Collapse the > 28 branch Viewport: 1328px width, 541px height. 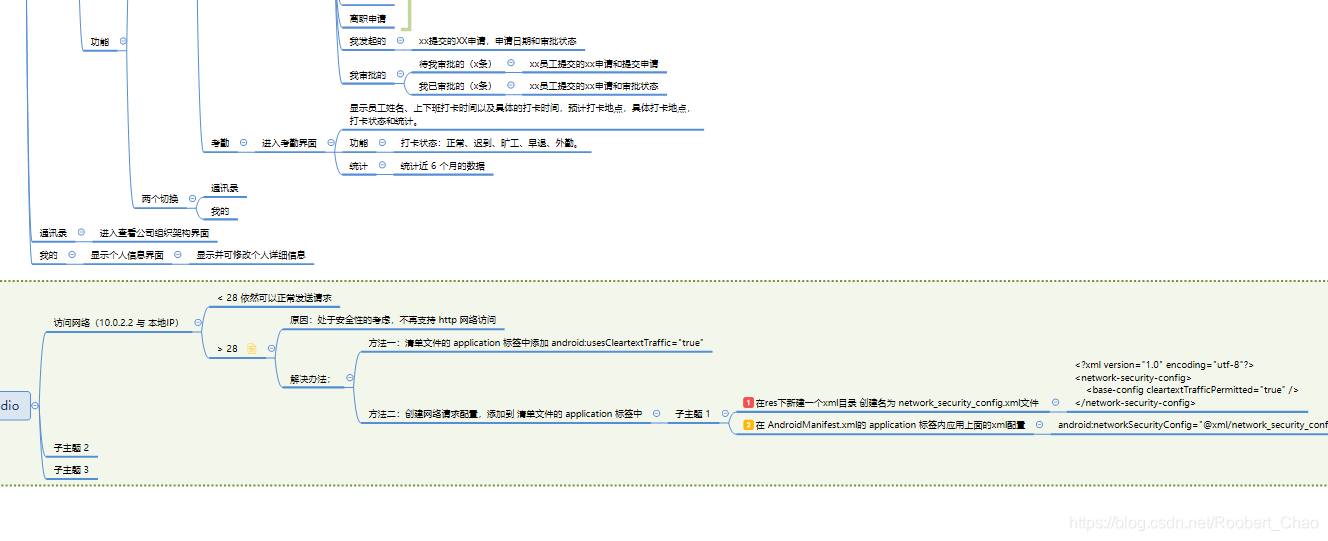coord(270,349)
